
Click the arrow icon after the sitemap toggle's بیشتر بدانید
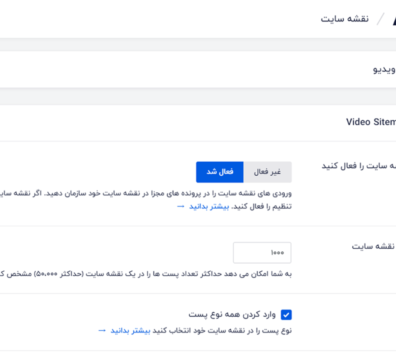click(181, 207)
